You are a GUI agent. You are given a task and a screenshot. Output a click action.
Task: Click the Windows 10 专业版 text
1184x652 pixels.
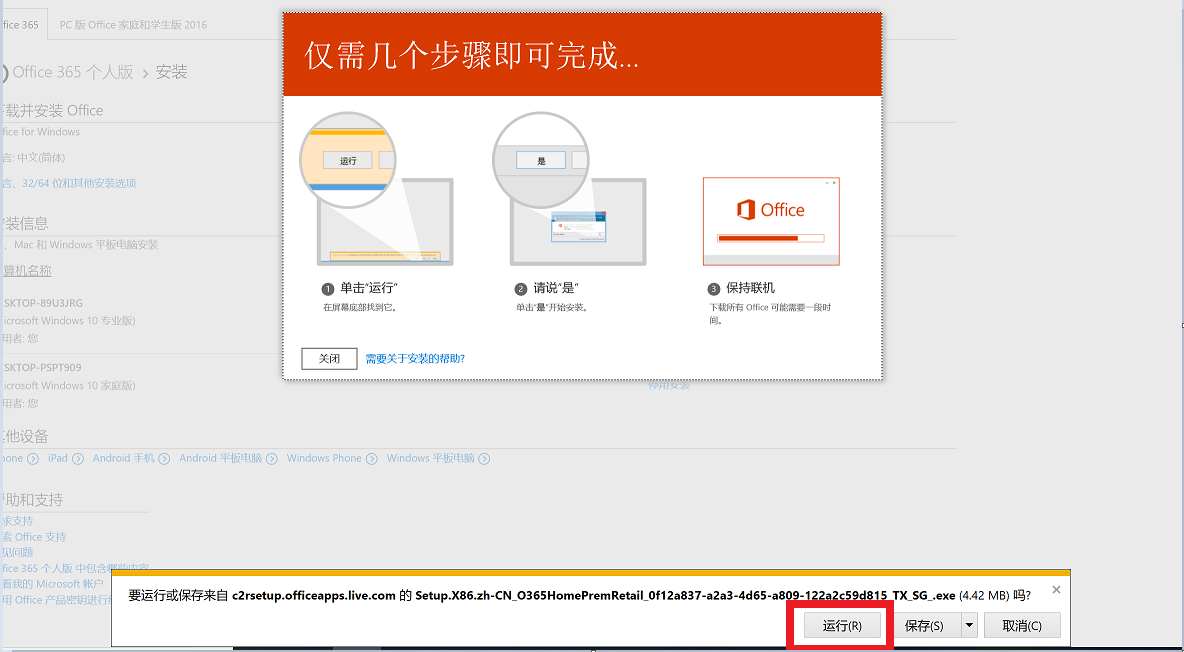point(67,320)
